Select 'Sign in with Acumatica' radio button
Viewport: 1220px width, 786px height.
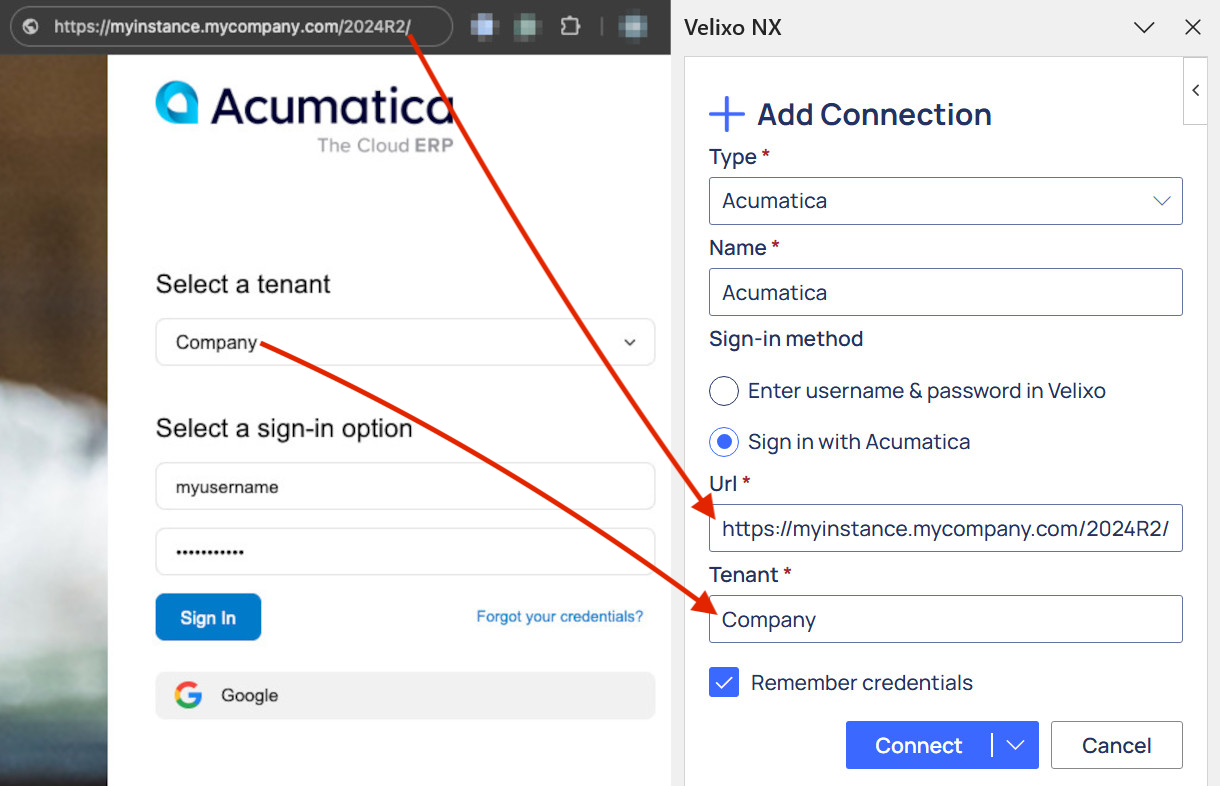click(724, 441)
